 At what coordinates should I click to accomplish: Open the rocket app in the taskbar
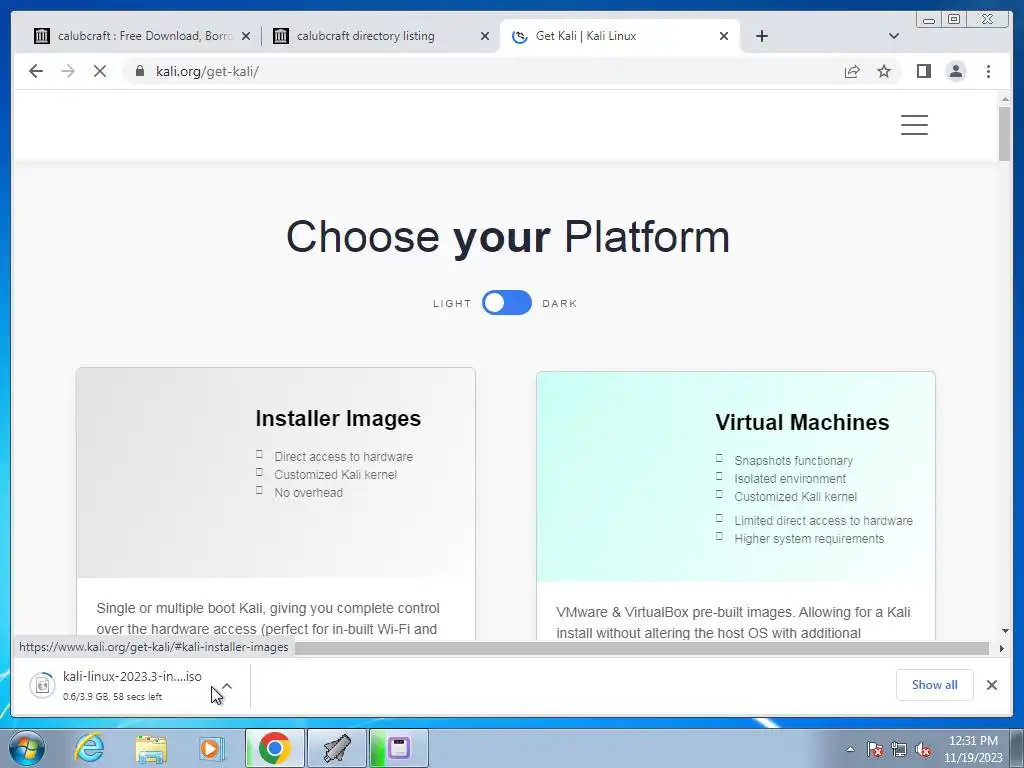coord(337,748)
